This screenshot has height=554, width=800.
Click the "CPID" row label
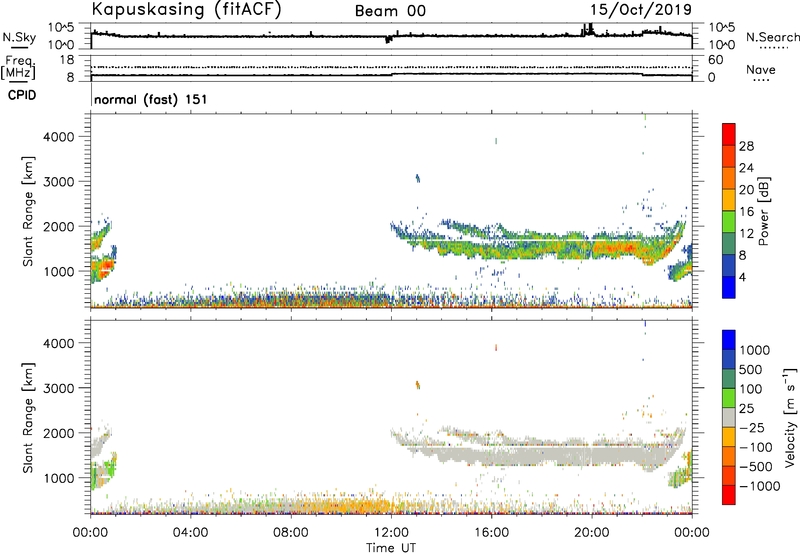[x=22, y=95]
